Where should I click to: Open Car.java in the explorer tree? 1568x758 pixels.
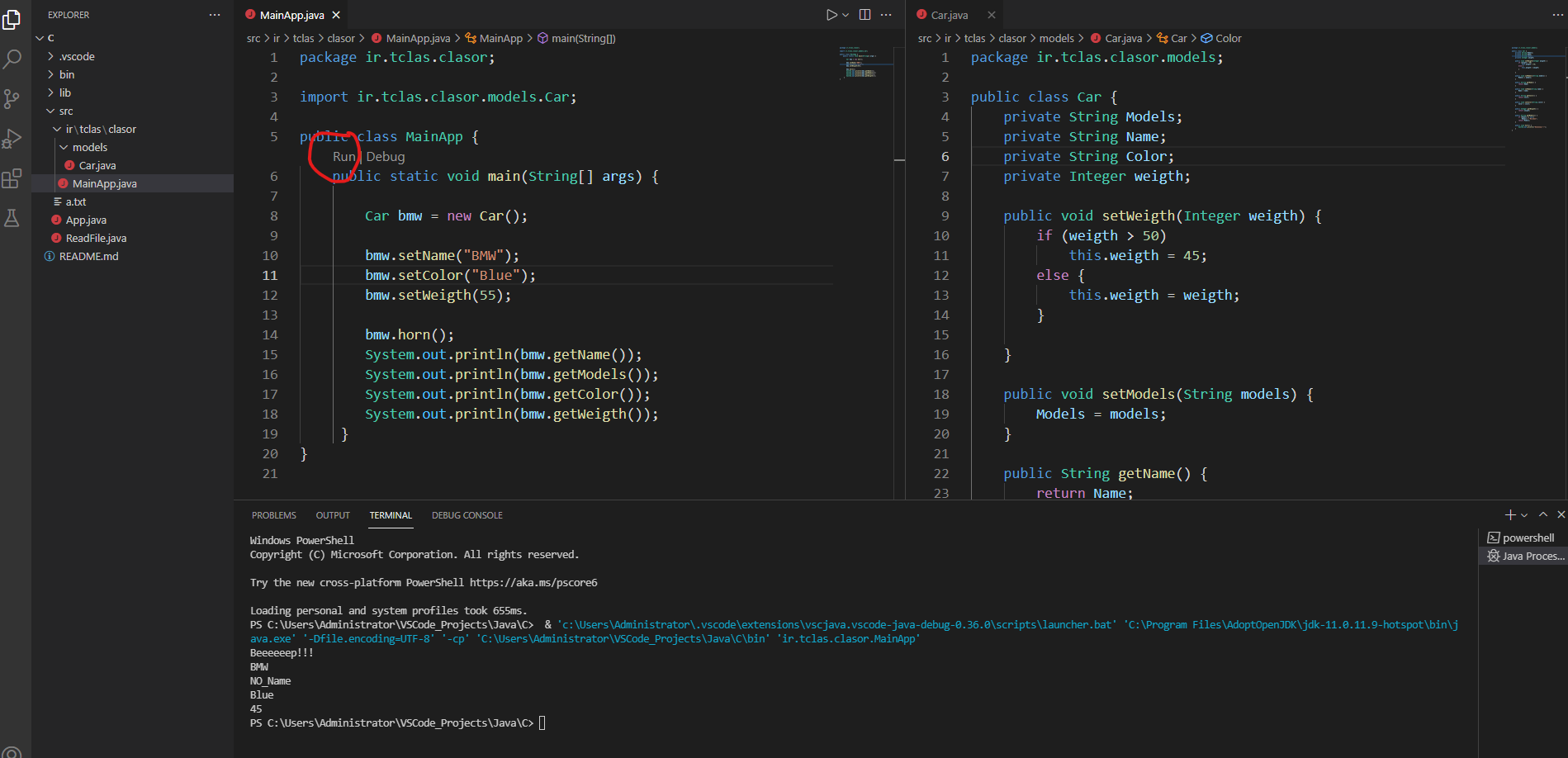97,165
